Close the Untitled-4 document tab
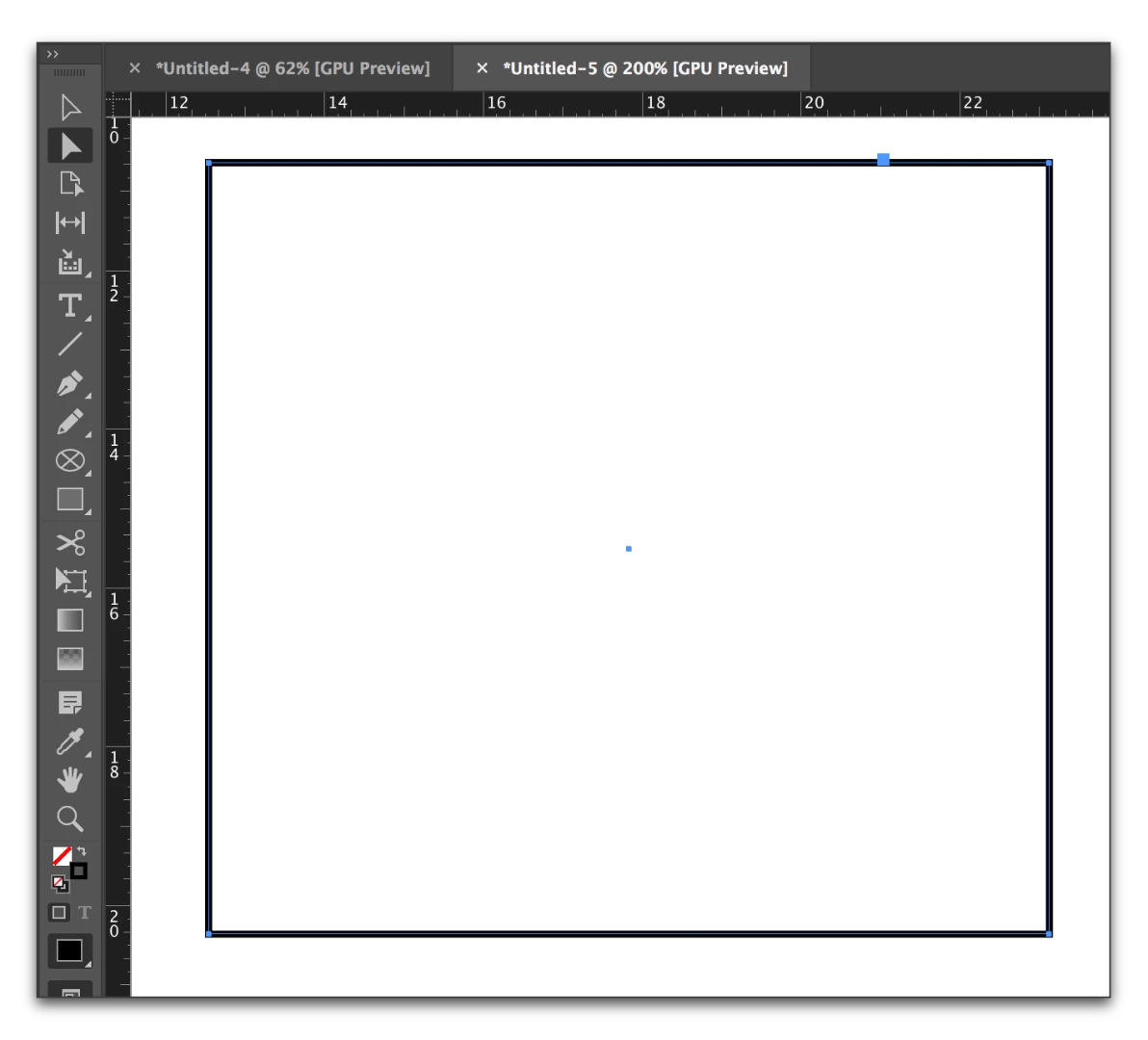1148x1040 pixels. point(135,68)
